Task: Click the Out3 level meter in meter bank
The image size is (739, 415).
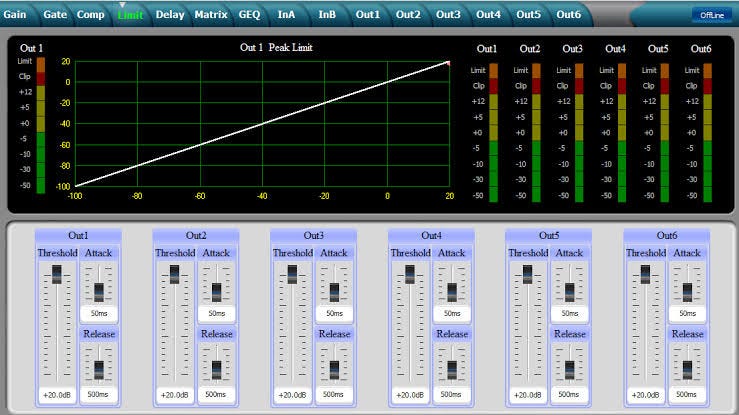Action: coord(579,133)
